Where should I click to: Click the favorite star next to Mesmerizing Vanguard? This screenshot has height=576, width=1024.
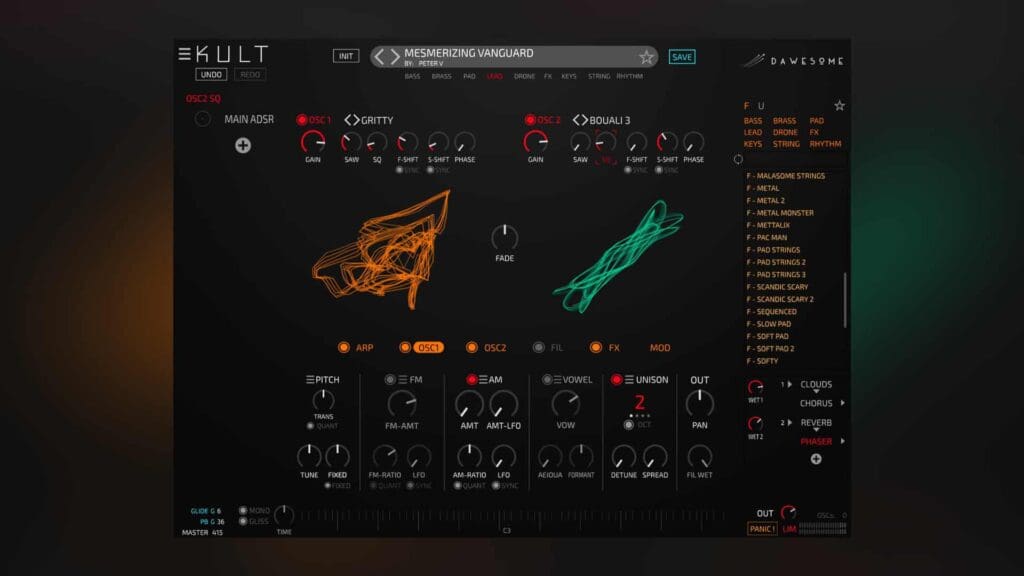(647, 57)
